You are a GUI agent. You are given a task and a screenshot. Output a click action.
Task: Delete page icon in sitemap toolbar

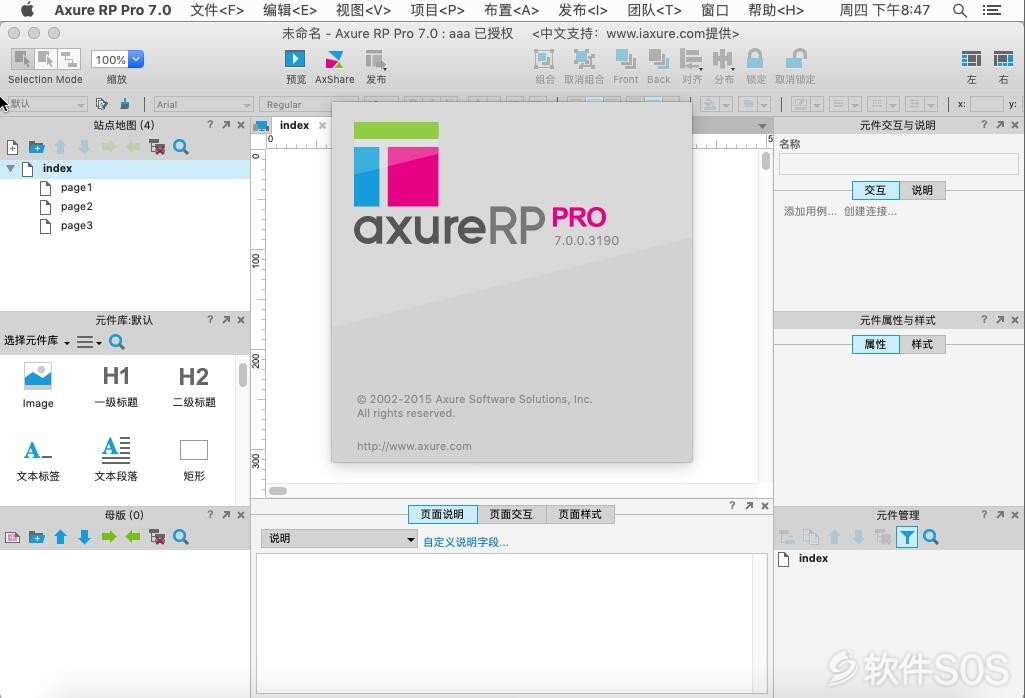pyautogui.click(x=157, y=147)
